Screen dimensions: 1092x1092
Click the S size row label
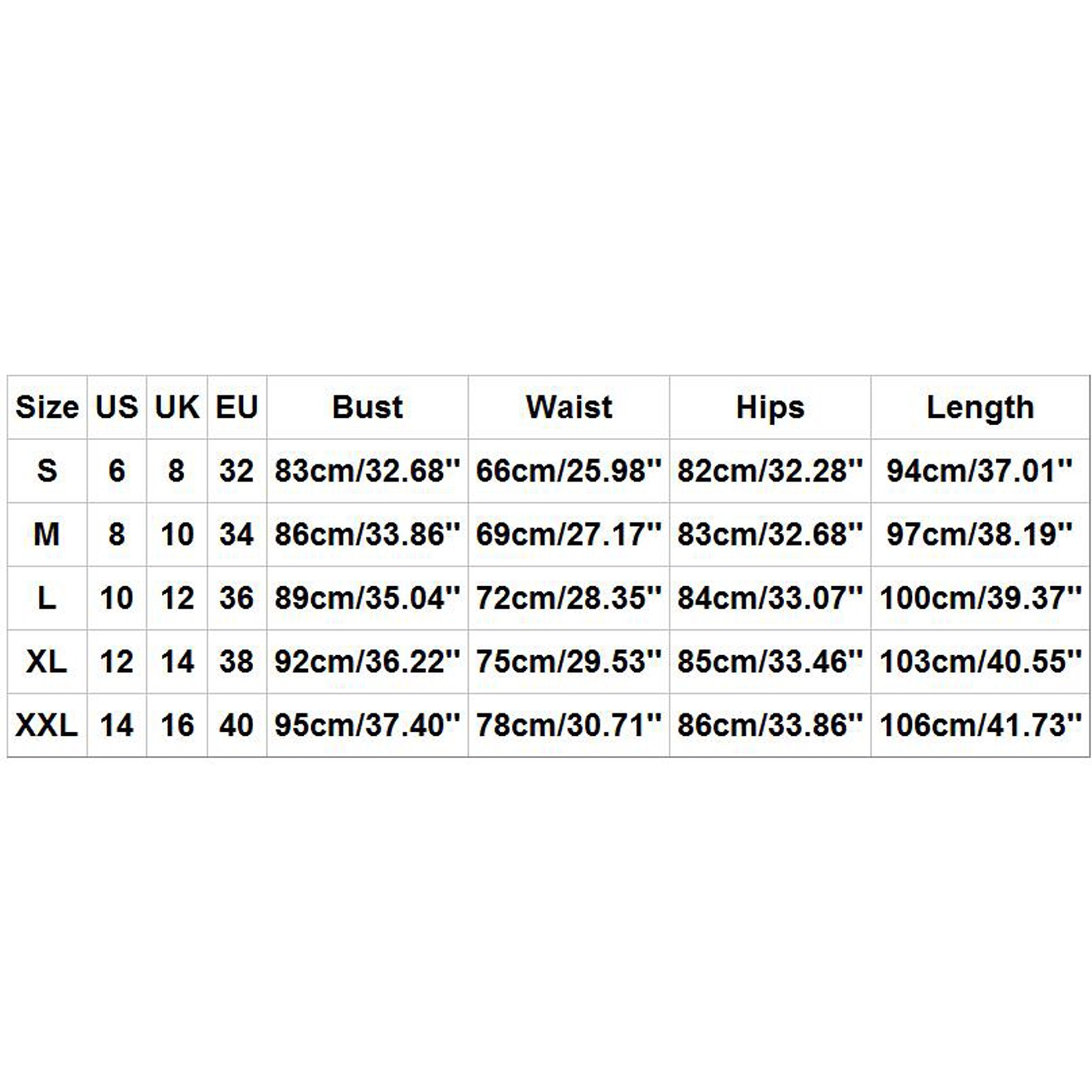click(x=47, y=471)
